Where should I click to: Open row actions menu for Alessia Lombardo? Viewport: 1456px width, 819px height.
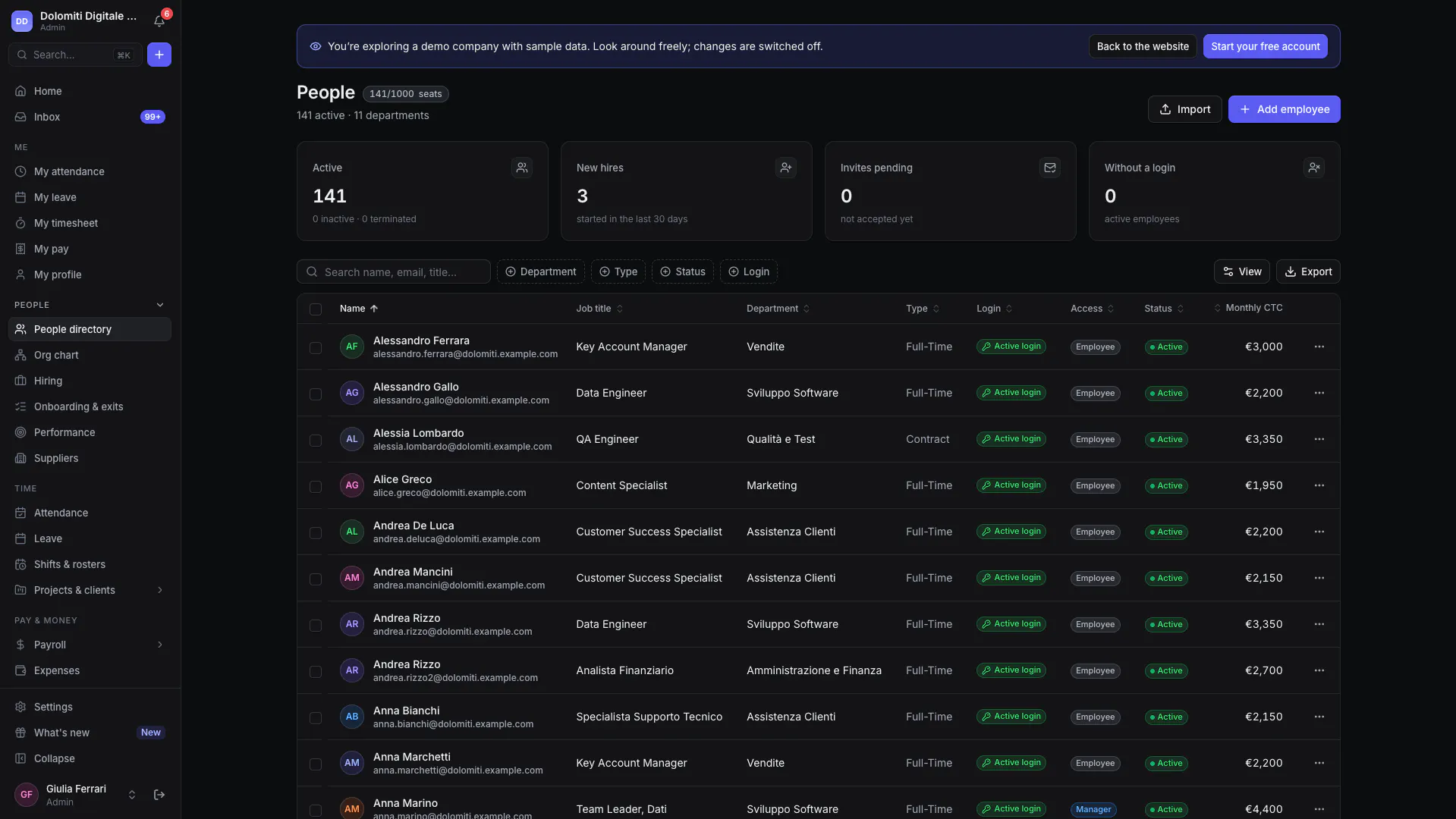pyautogui.click(x=1319, y=439)
